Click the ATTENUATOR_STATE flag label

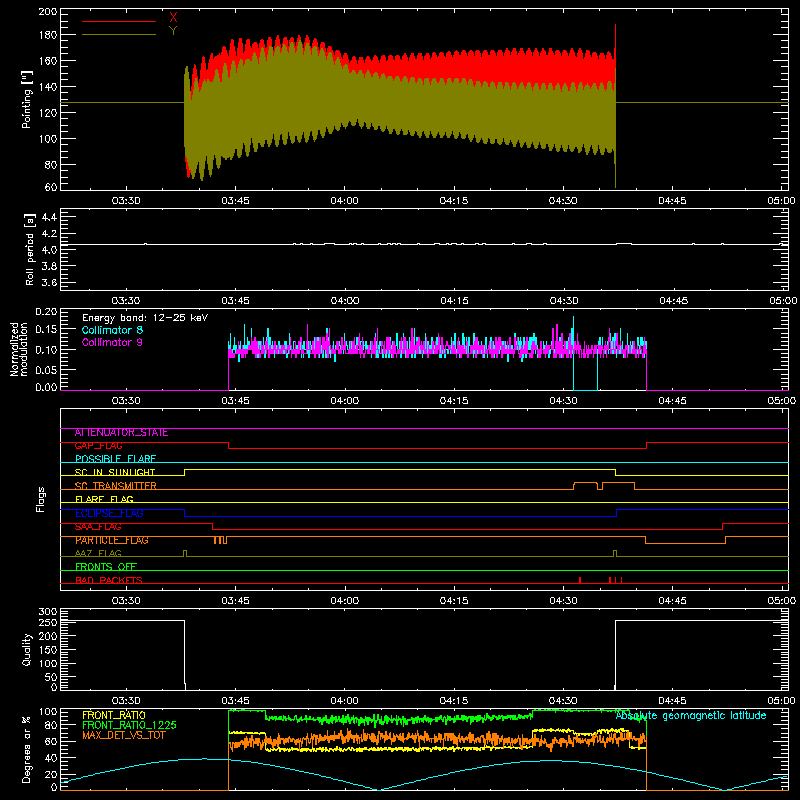121,433
